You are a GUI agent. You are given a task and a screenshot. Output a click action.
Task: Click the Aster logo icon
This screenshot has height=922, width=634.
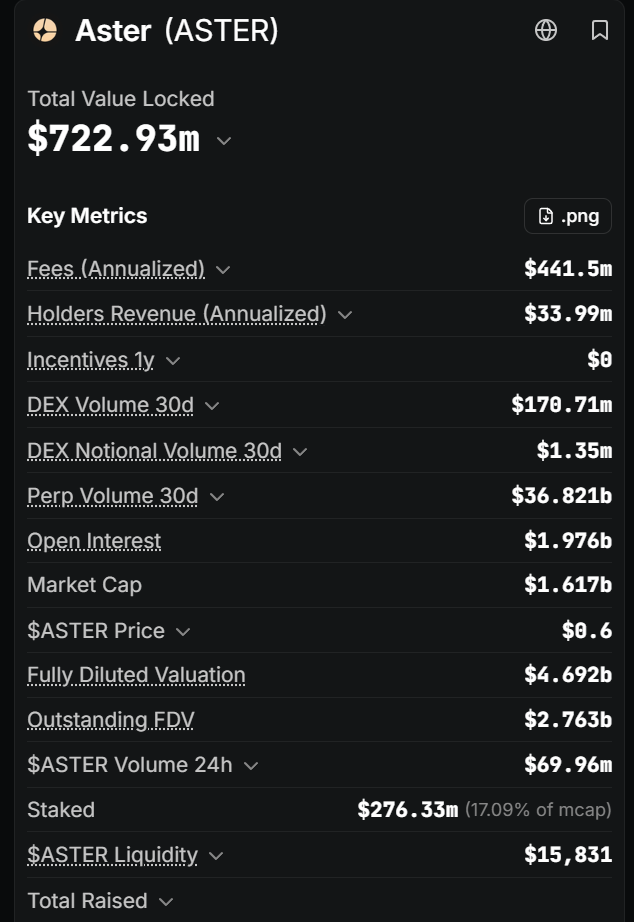click(45, 30)
